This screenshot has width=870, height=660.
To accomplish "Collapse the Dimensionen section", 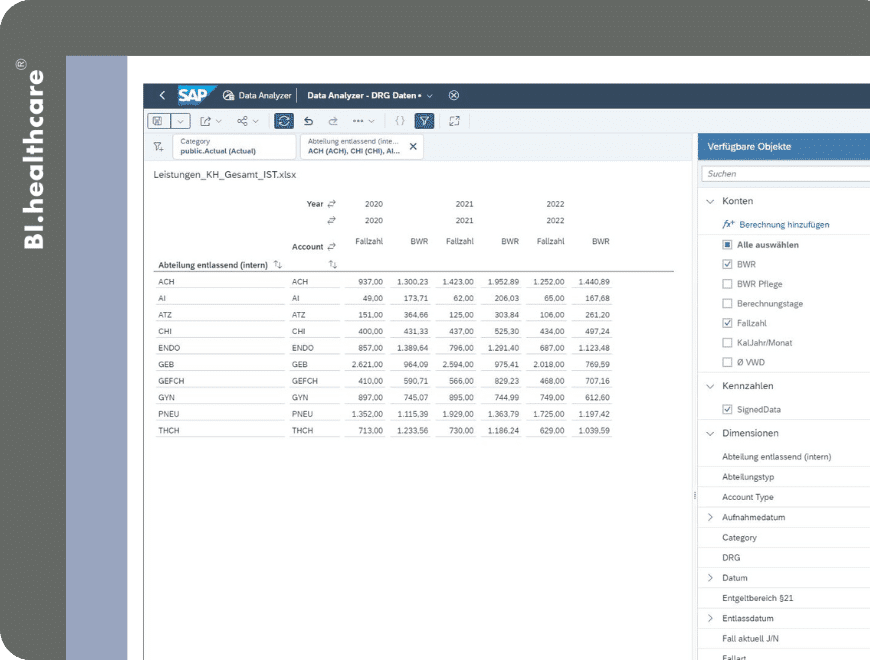I will click(x=710, y=433).
